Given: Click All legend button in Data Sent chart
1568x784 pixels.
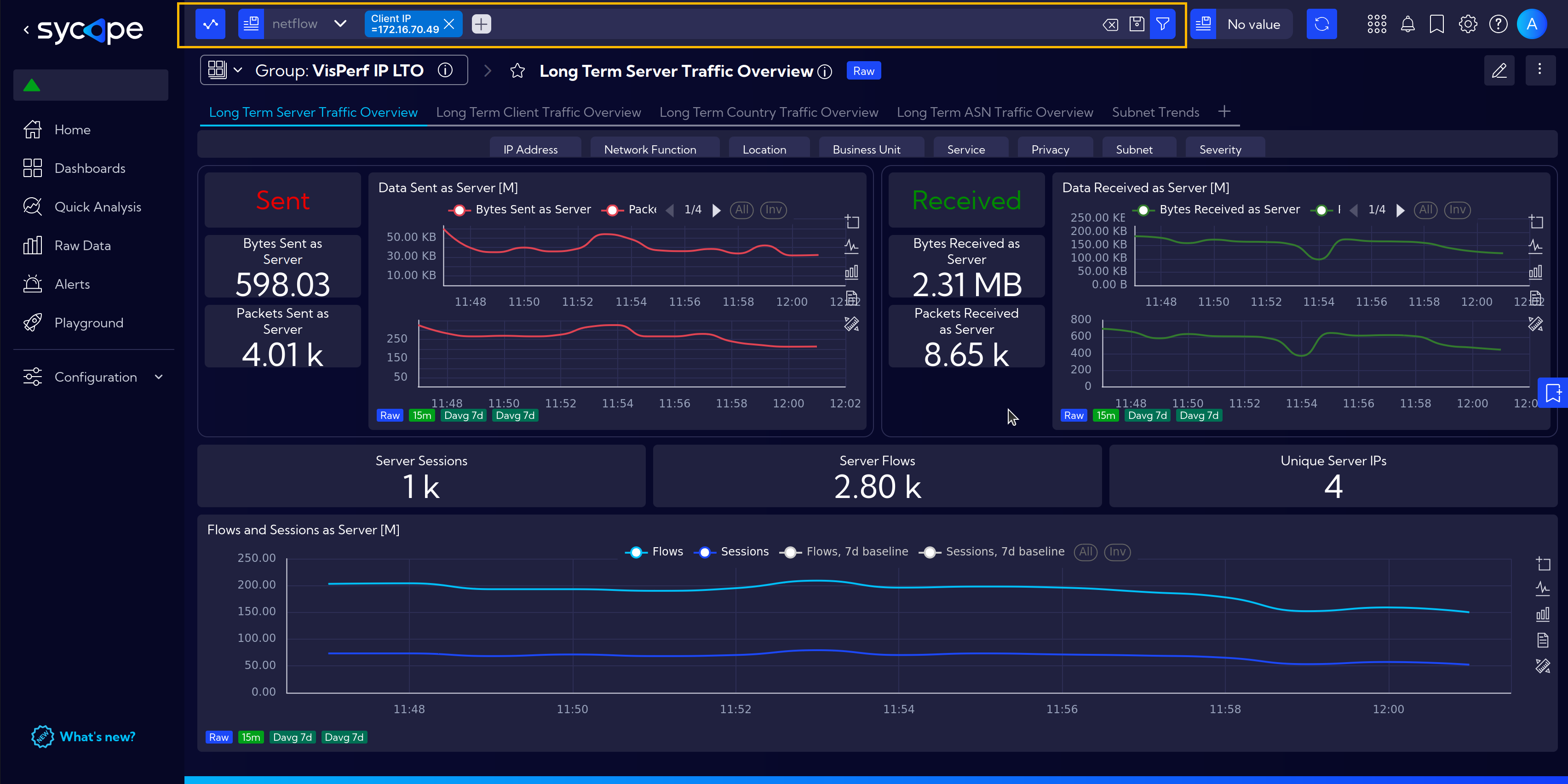Looking at the screenshot, I should tap(741, 209).
